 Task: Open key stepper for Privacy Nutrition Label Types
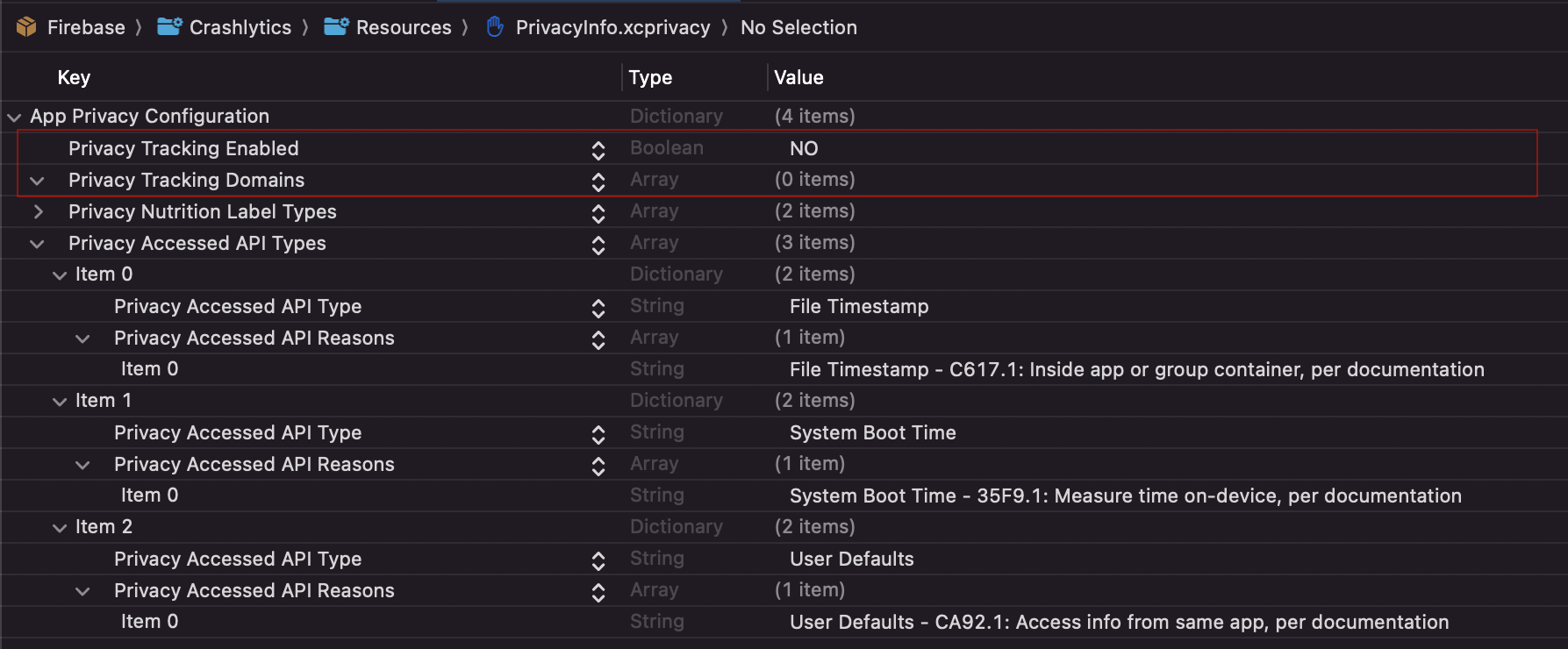click(x=598, y=213)
